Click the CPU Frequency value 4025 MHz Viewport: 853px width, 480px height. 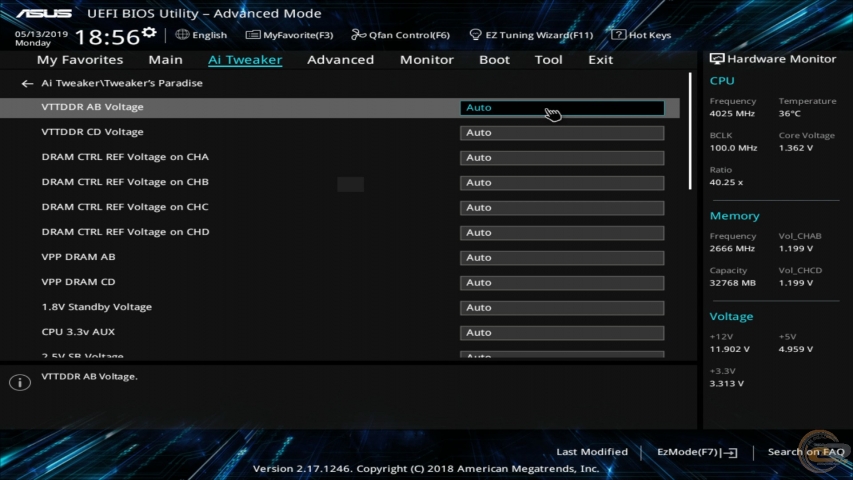[732, 114]
